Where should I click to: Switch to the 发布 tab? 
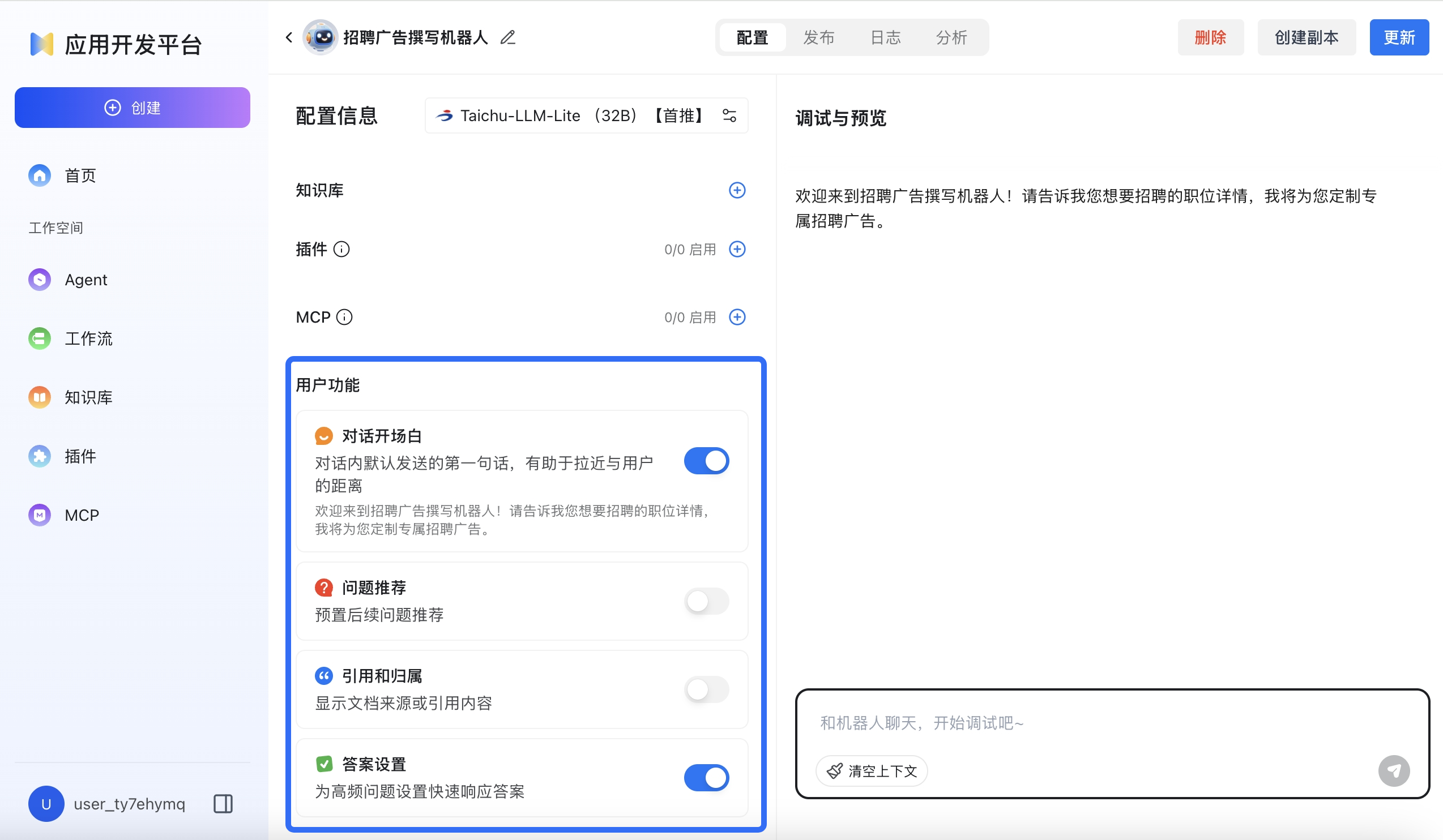pos(818,37)
